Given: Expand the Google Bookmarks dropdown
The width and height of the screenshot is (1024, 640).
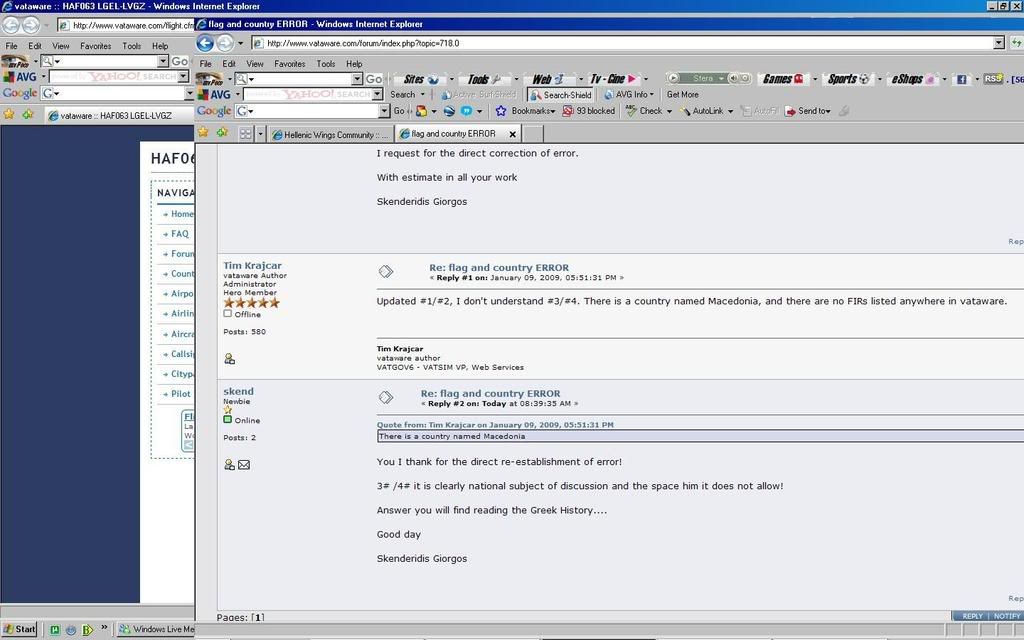Looking at the screenshot, I should point(531,111).
